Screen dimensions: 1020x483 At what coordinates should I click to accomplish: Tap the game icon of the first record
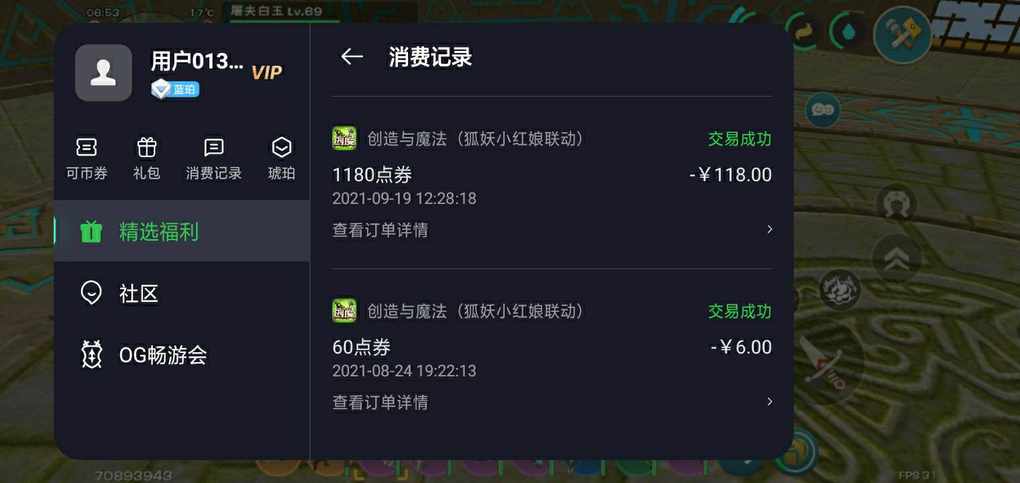(x=344, y=138)
